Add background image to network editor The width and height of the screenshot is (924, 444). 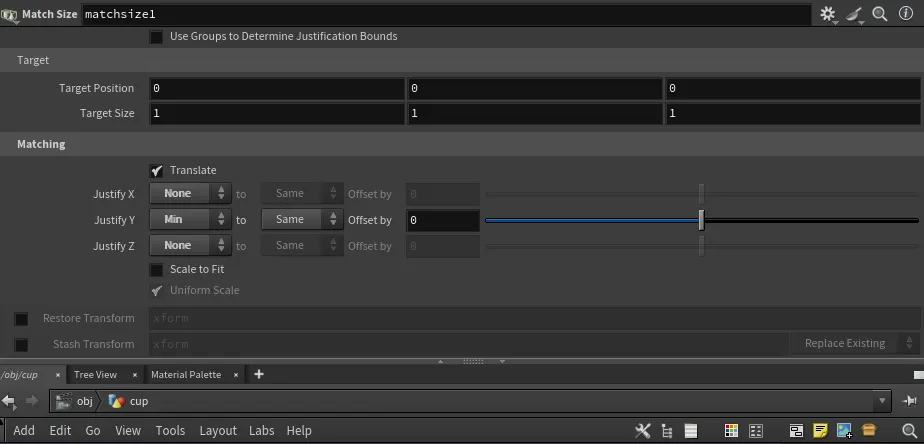click(844, 431)
